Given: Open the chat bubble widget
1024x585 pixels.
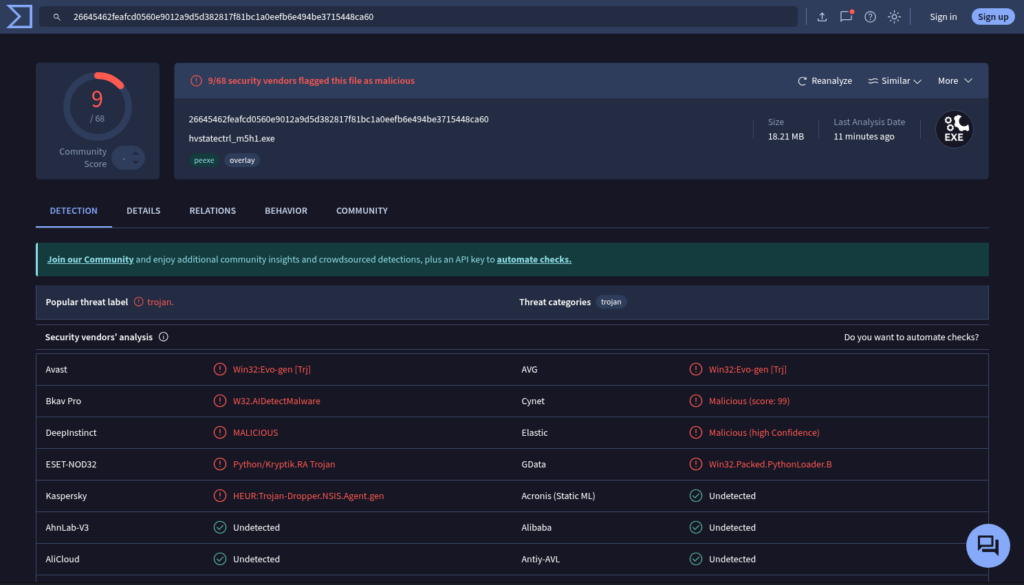Looking at the screenshot, I should (x=987, y=545).
